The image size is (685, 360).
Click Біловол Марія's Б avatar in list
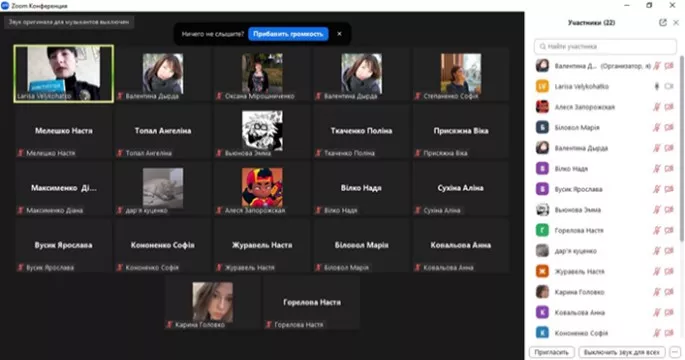tap(542, 128)
